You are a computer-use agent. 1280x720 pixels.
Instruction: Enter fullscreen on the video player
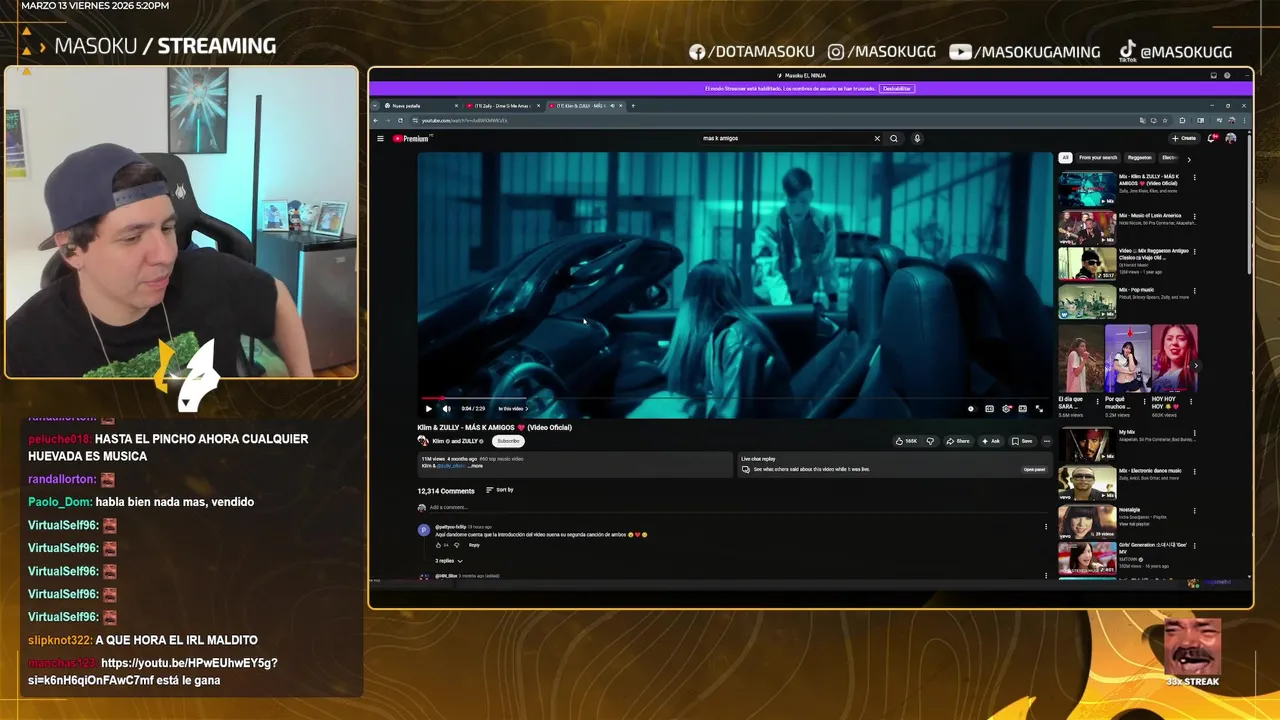(1039, 408)
